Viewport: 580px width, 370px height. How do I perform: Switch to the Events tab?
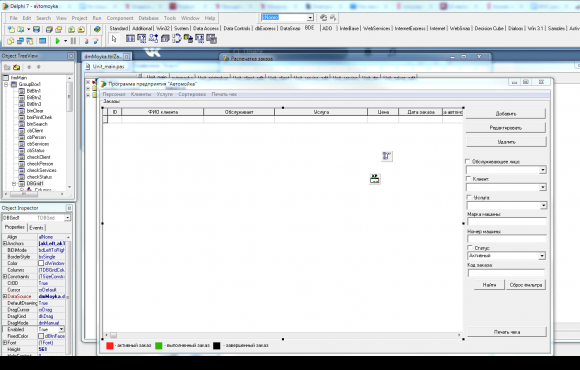(x=36, y=228)
